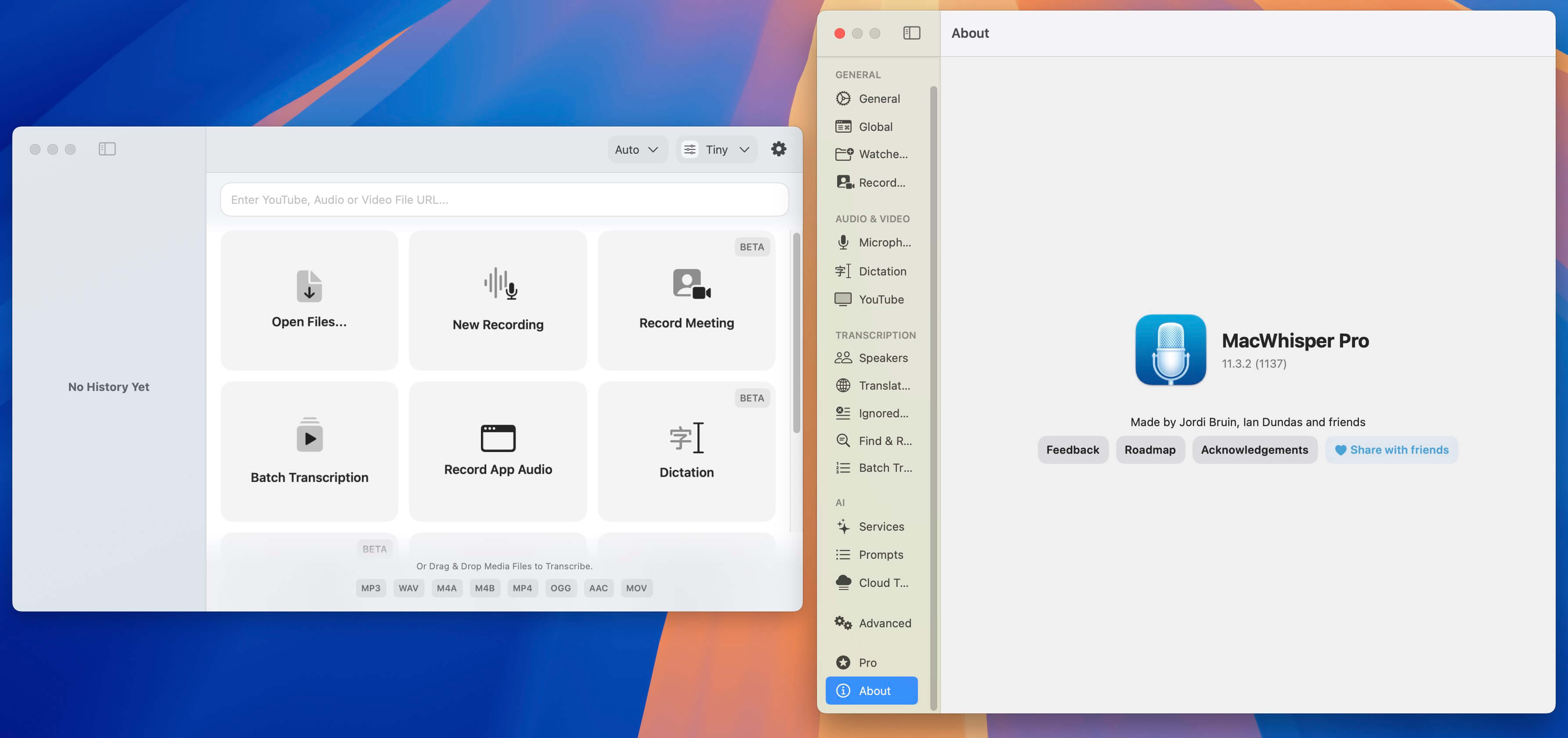Image resolution: width=1568 pixels, height=738 pixels.
Task: Click the Open Files document icon
Action: 309,286
